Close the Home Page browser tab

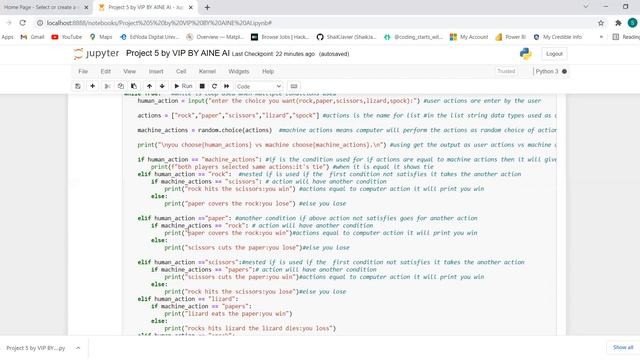coord(86,7)
